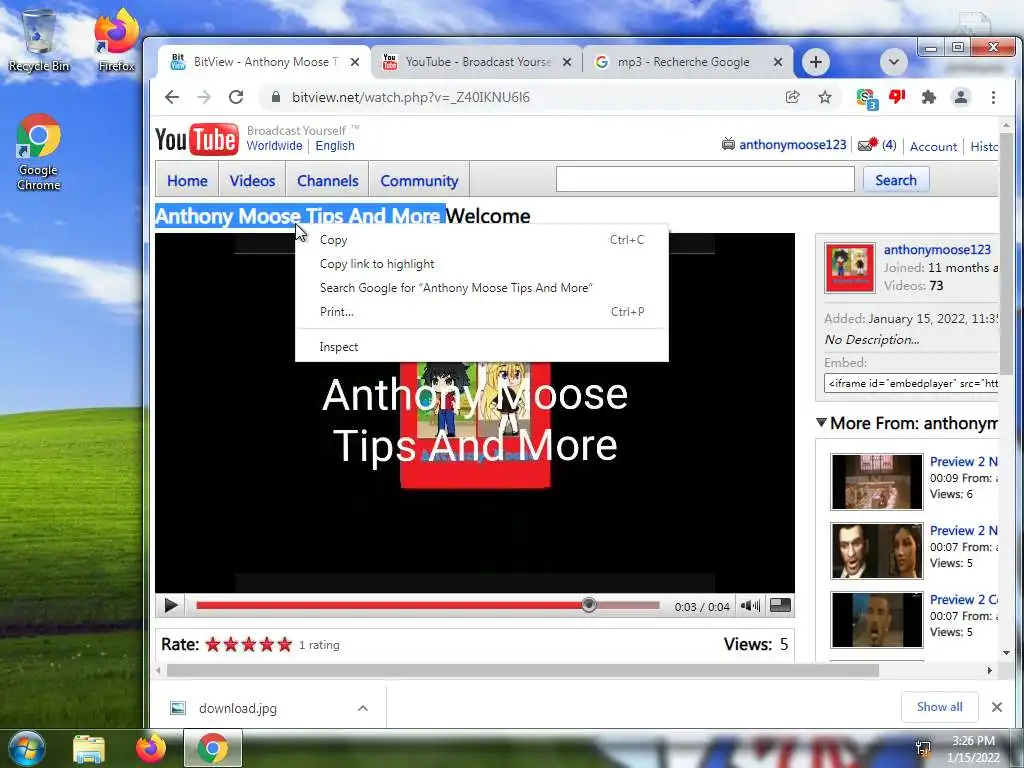Play the video
Viewport: 1024px width, 768px height.
(x=171, y=605)
